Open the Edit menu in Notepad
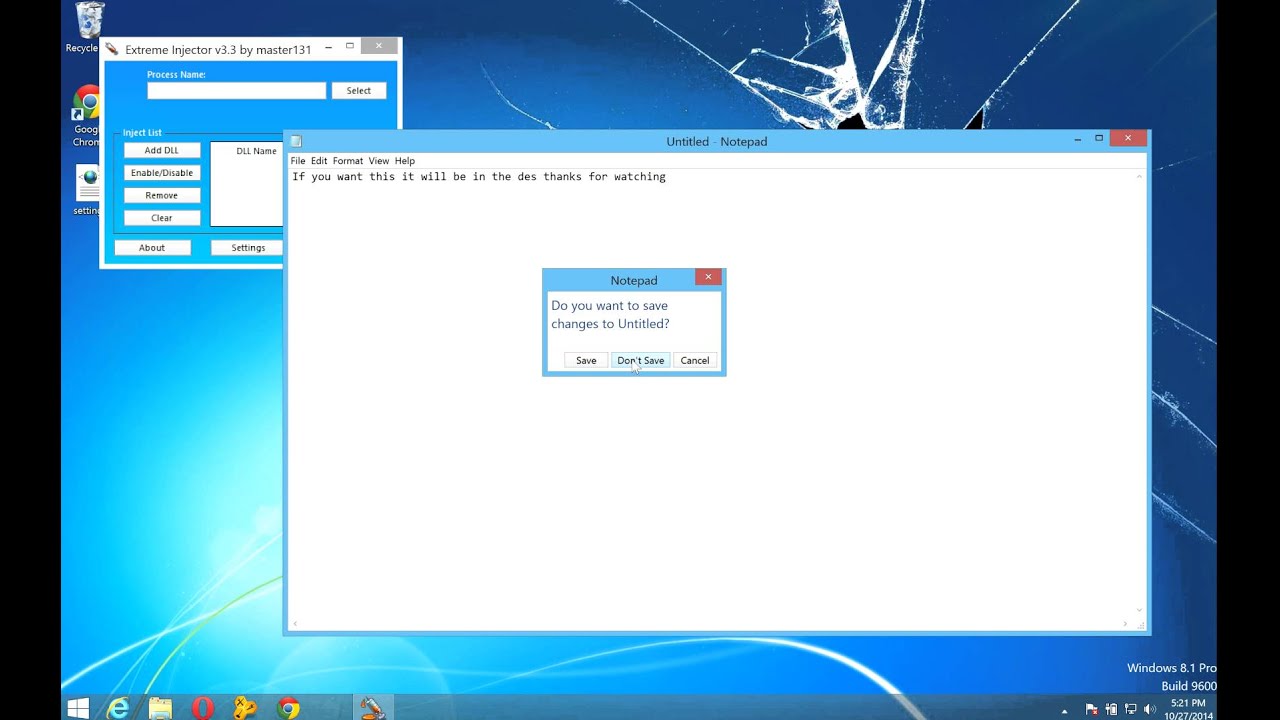This screenshot has height=720, width=1280. click(319, 161)
